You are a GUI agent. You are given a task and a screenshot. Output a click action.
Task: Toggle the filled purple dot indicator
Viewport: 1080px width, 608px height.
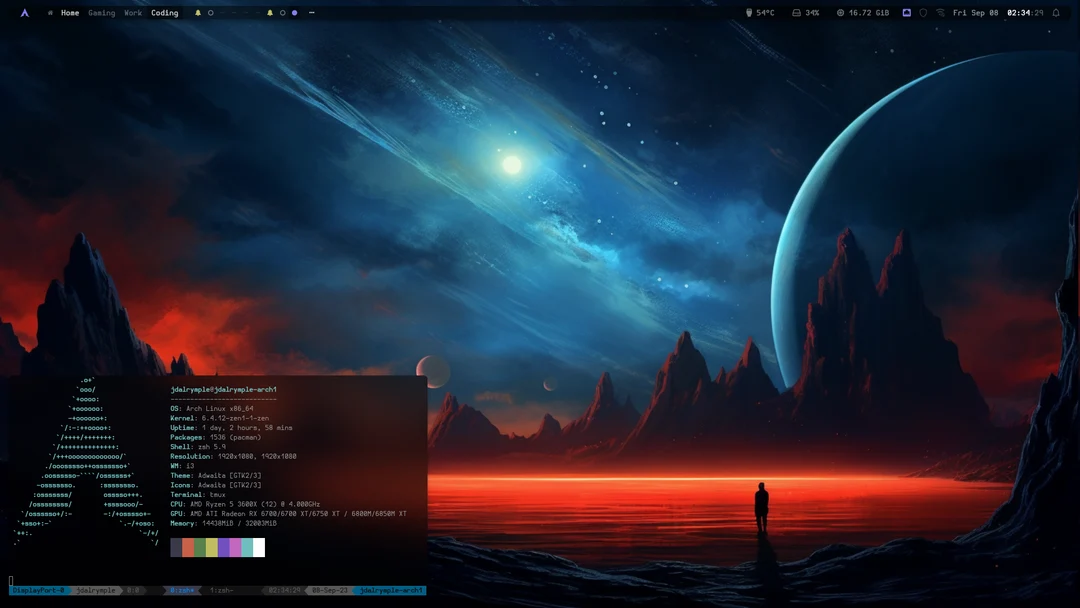coord(294,12)
